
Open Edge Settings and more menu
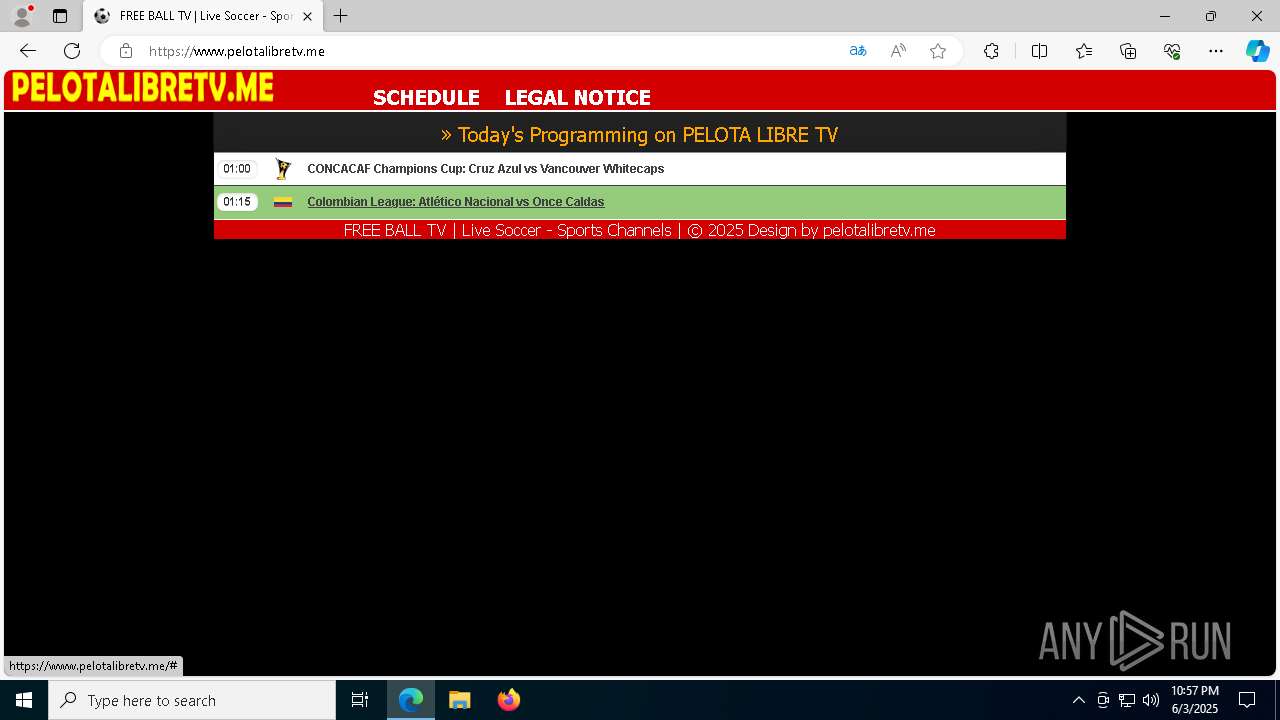1216,51
